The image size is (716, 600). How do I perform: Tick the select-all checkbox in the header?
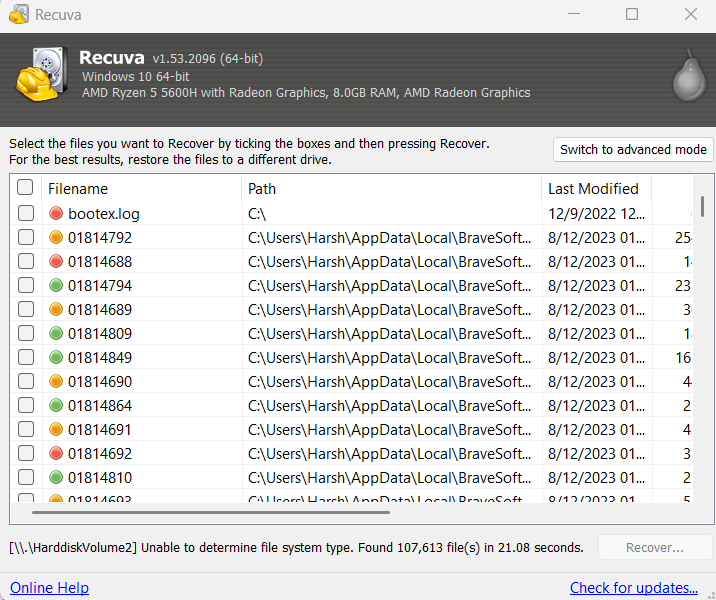25,188
